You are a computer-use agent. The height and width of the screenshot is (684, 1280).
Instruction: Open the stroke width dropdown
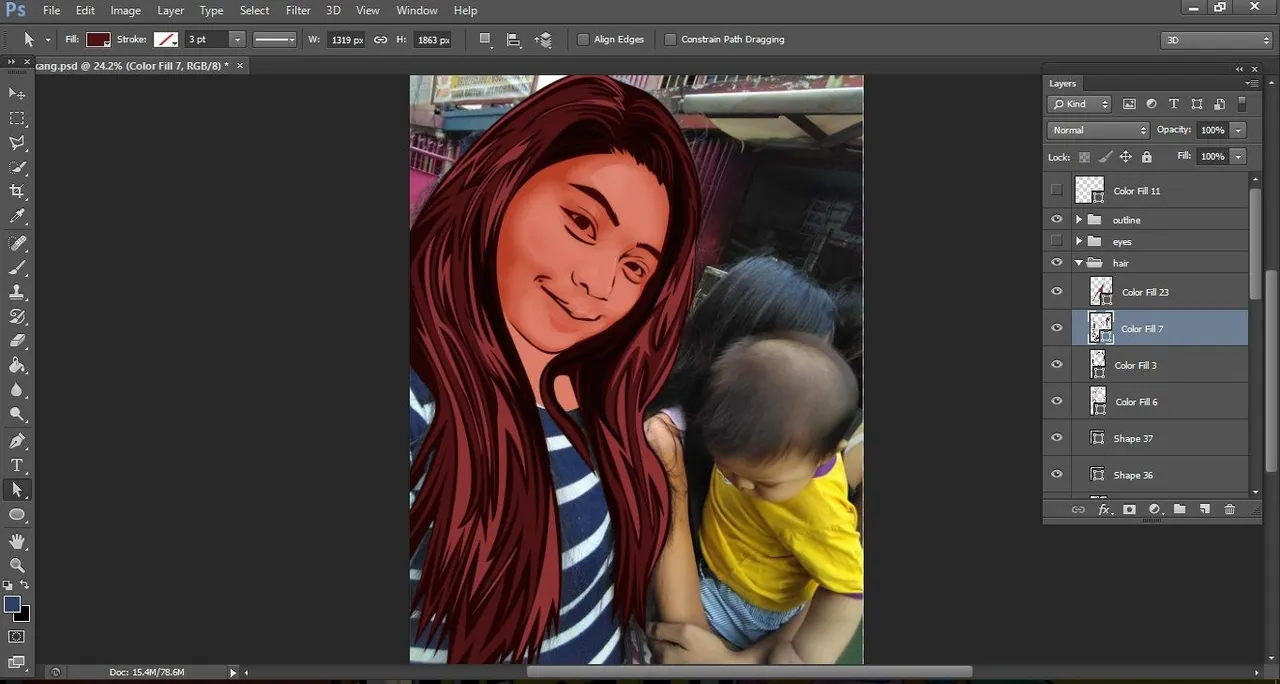(237, 40)
